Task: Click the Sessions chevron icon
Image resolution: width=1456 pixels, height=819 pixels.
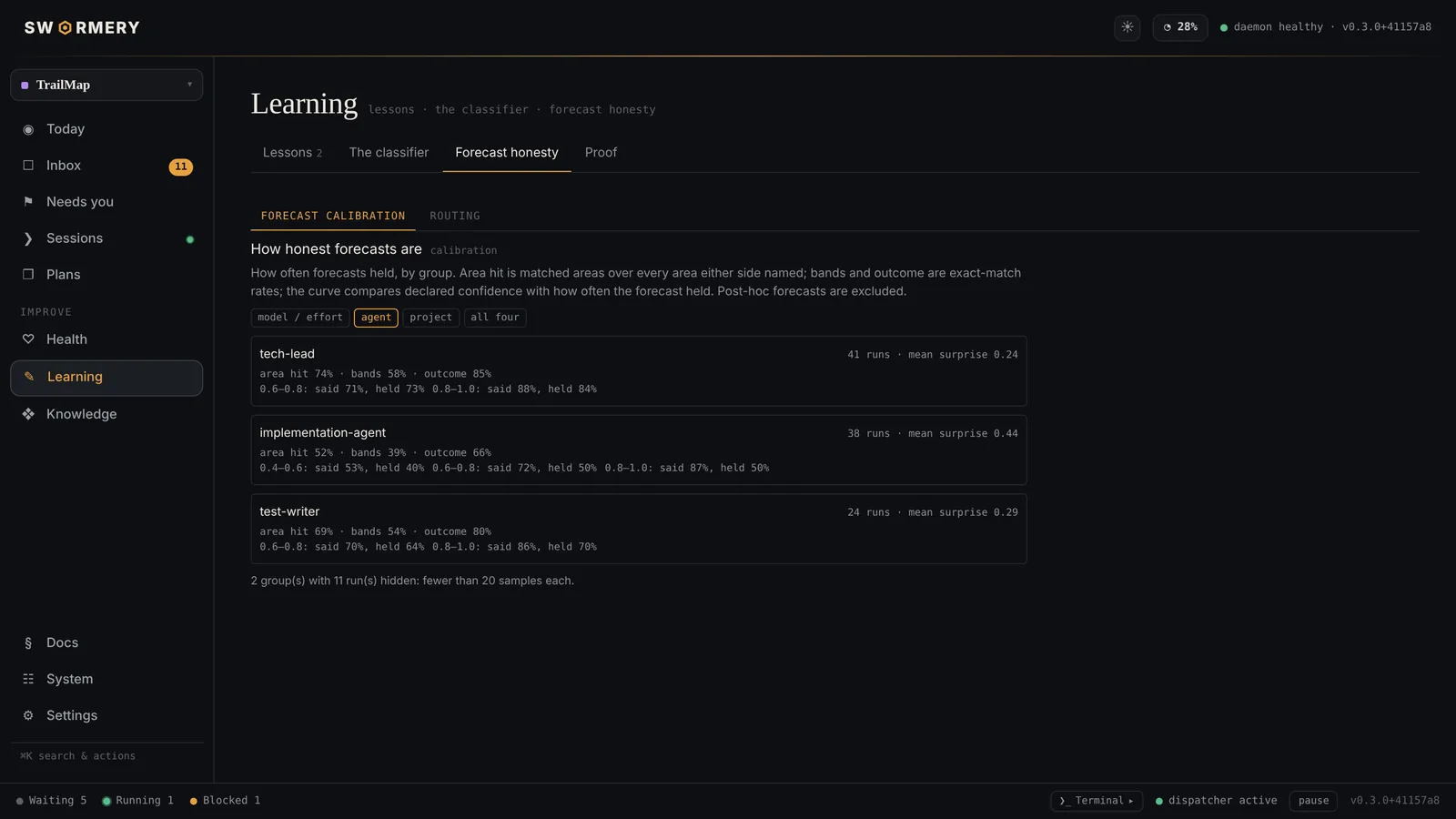Action: 28,238
